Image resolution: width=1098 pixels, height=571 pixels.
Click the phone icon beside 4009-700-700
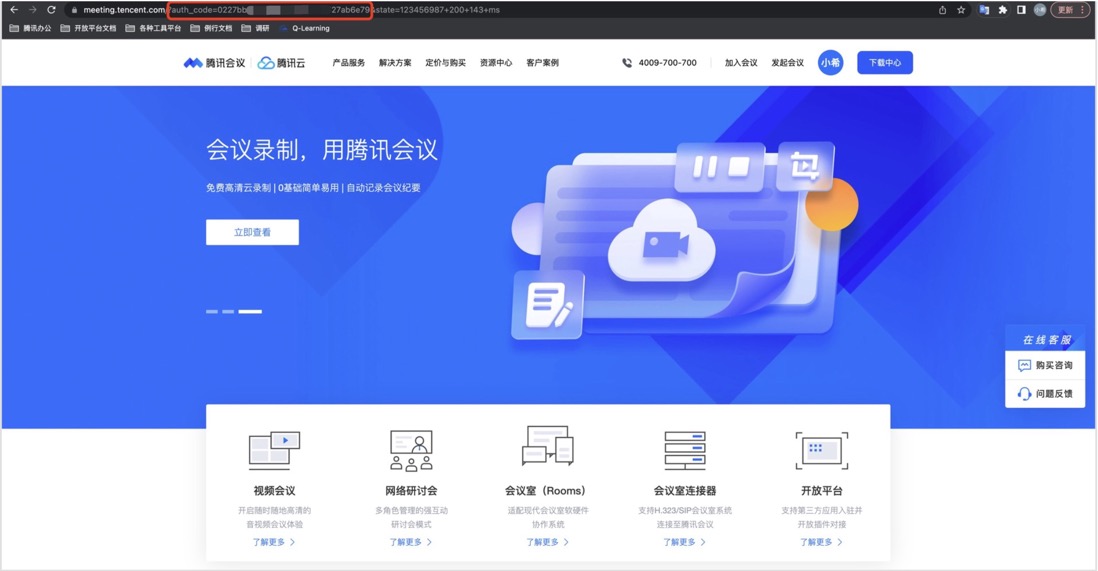(627, 62)
